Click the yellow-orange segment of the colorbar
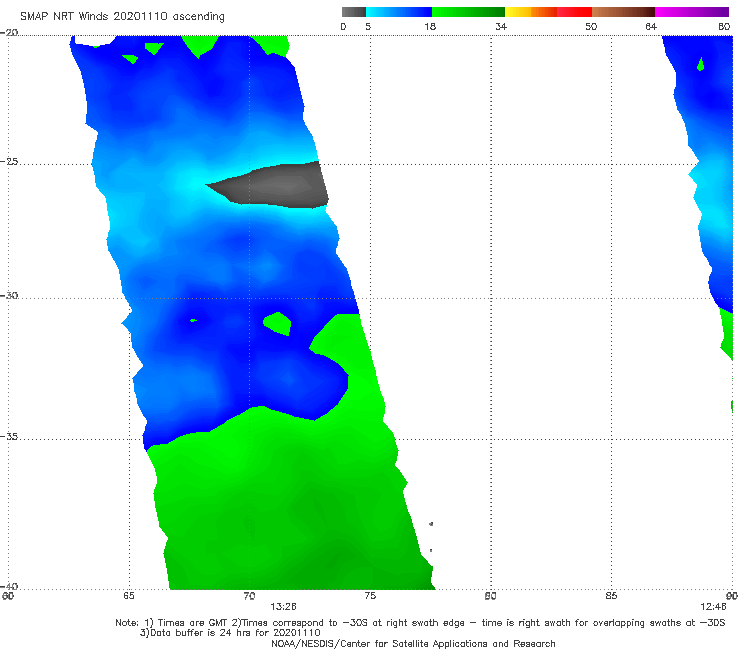 [x=530, y=12]
